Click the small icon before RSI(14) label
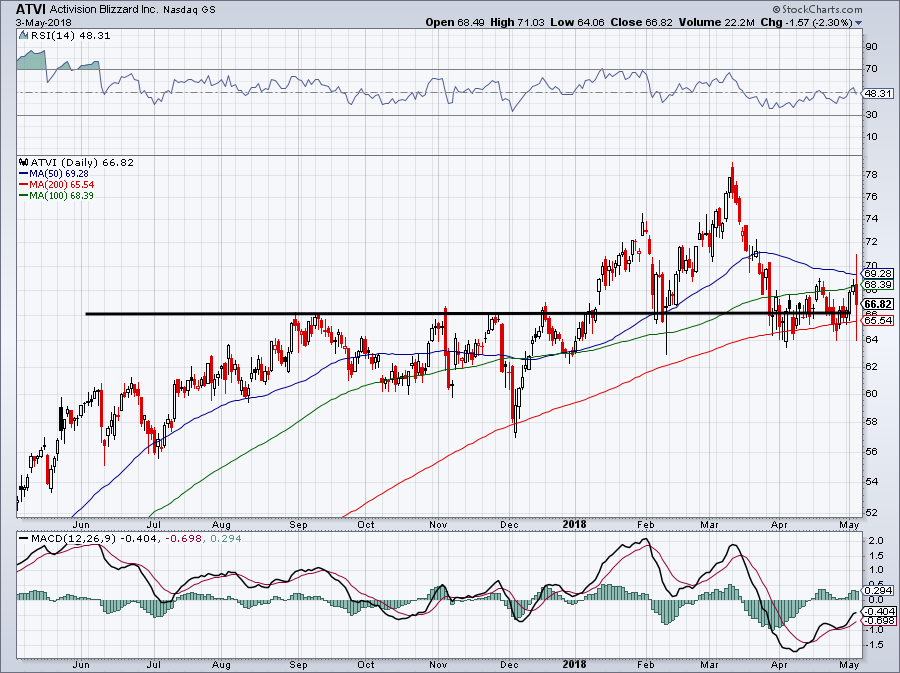This screenshot has width=900, height=673. 23,35
